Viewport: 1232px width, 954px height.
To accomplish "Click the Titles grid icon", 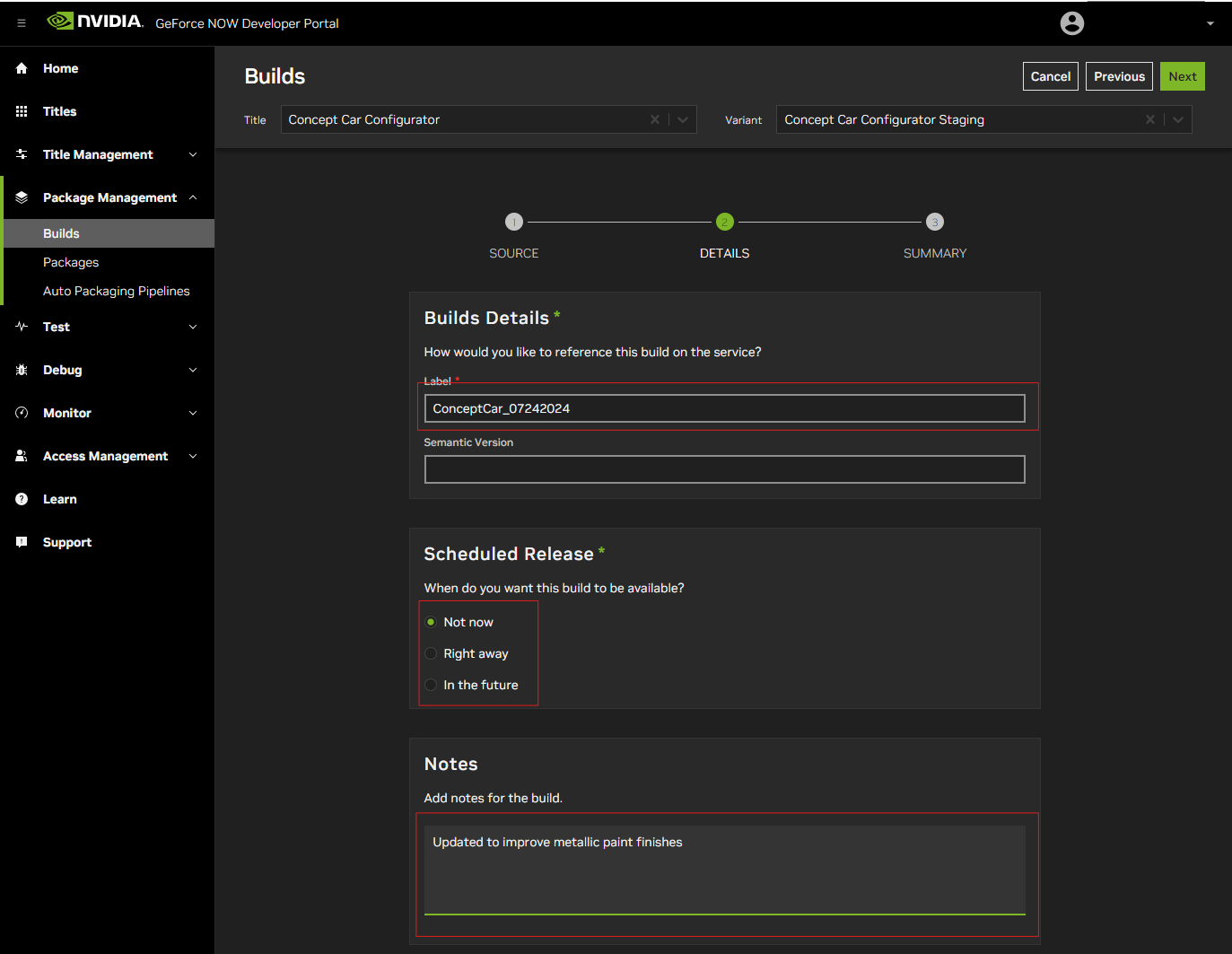I will 22,111.
